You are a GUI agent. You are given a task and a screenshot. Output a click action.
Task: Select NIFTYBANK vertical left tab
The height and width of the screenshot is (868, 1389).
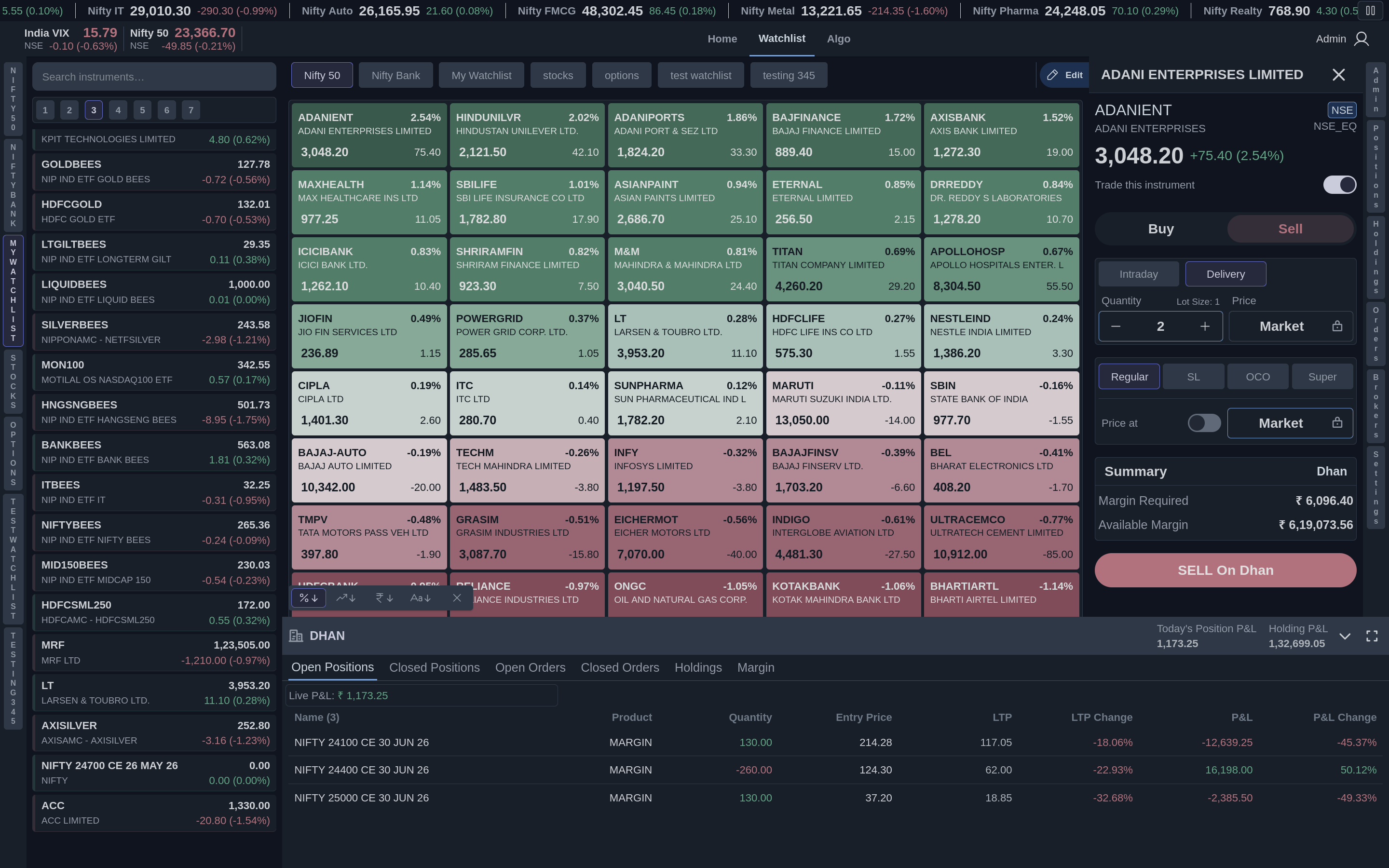click(x=13, y=185)
